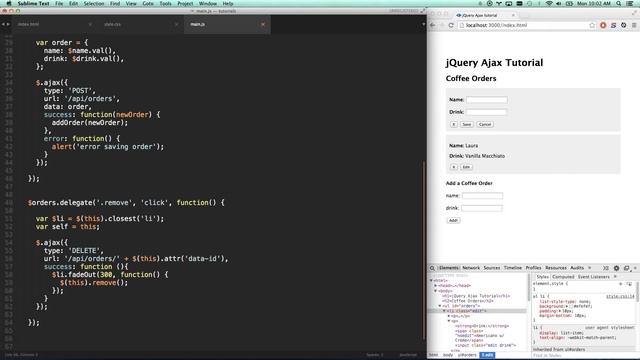The width and height of the screenshot is (640, 360).
Task: Open the Goto menu
Action: pyautogui.click(x=148, y=3)
